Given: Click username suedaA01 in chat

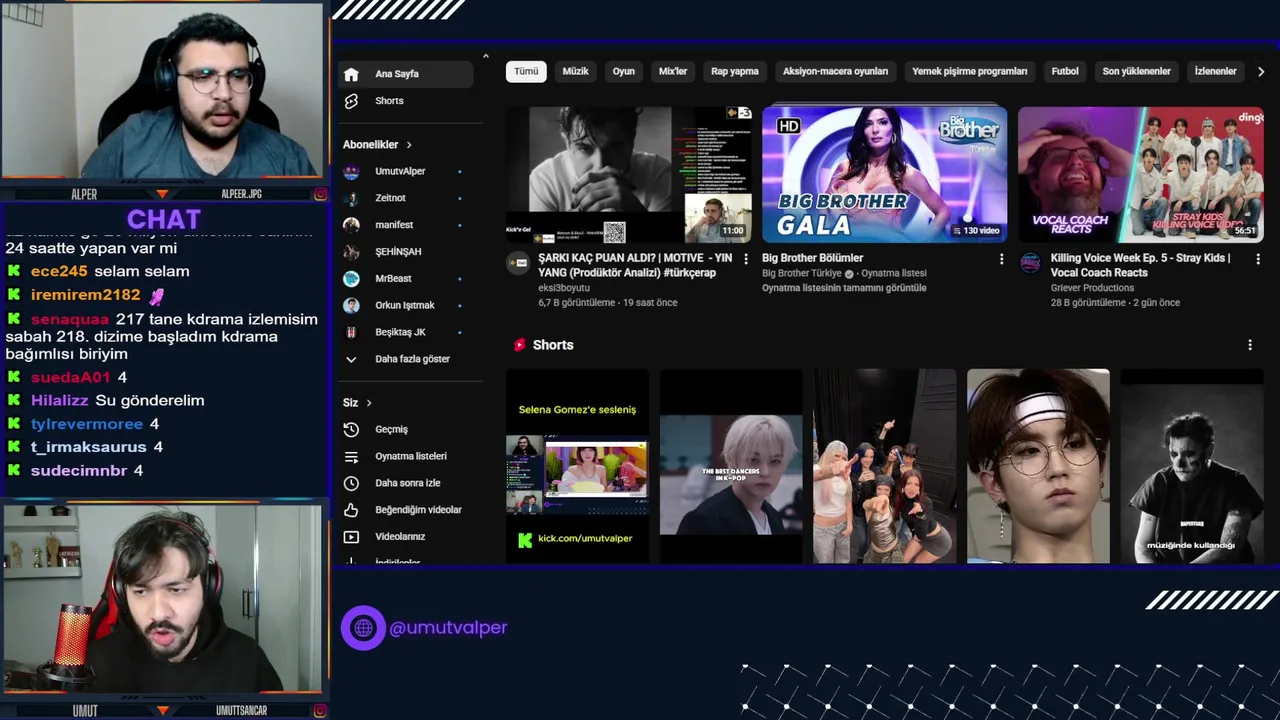Looking at the screenshot, I should tap(71, 377).
